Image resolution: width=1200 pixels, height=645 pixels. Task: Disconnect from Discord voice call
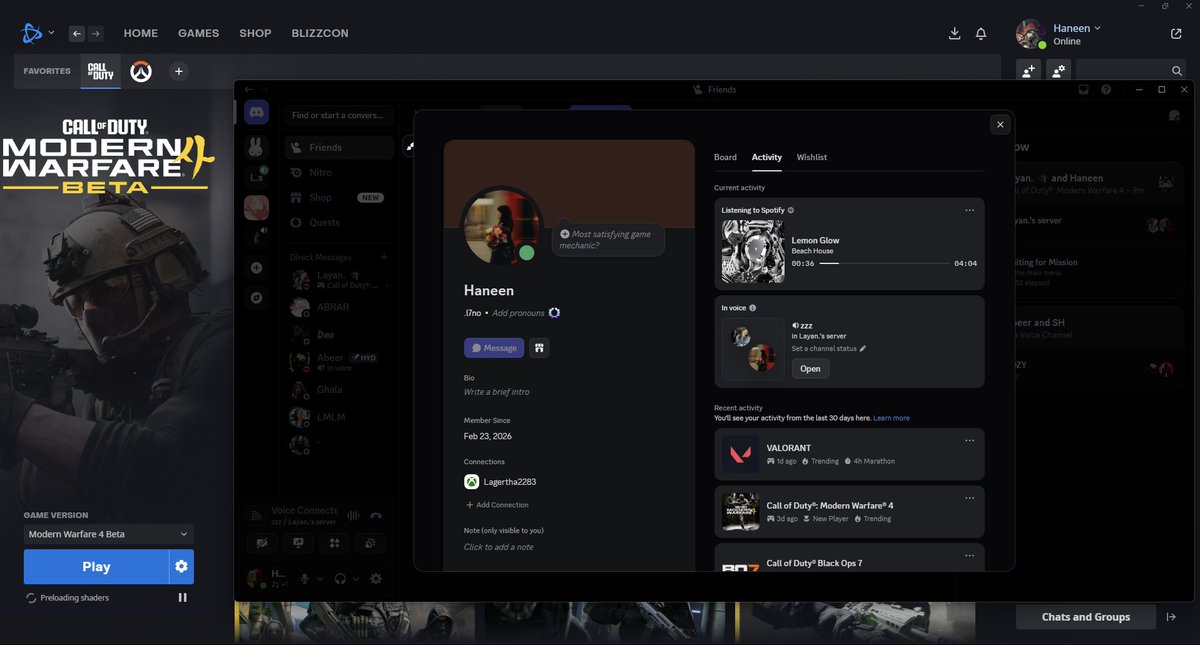coord(376,516)
